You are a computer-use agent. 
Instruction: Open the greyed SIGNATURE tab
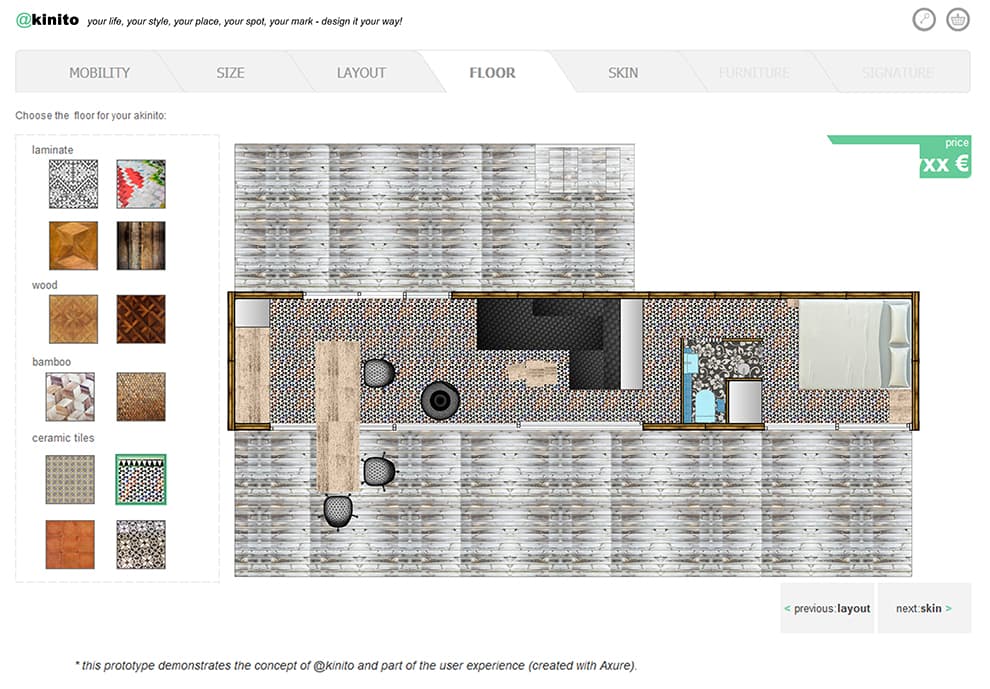(x=898, y=73)
